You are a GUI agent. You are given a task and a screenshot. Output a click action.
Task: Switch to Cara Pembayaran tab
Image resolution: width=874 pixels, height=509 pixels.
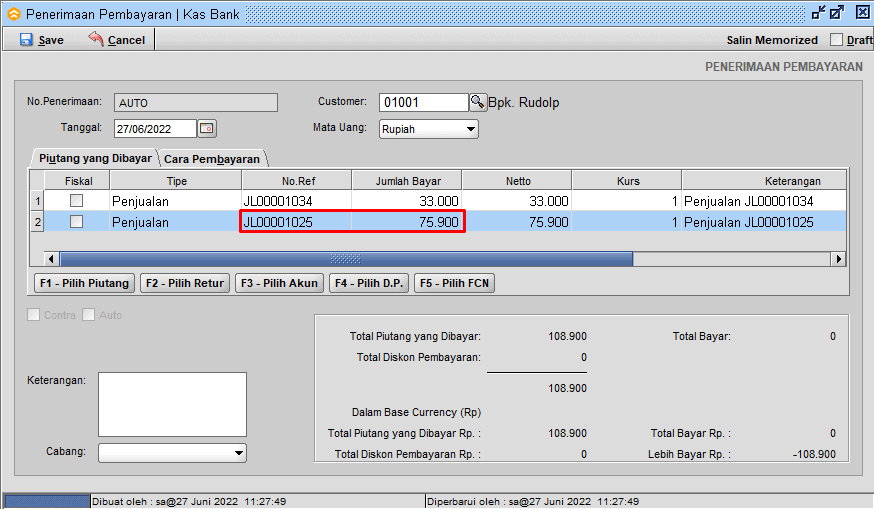pyautogui.click(x=212, y=159)
